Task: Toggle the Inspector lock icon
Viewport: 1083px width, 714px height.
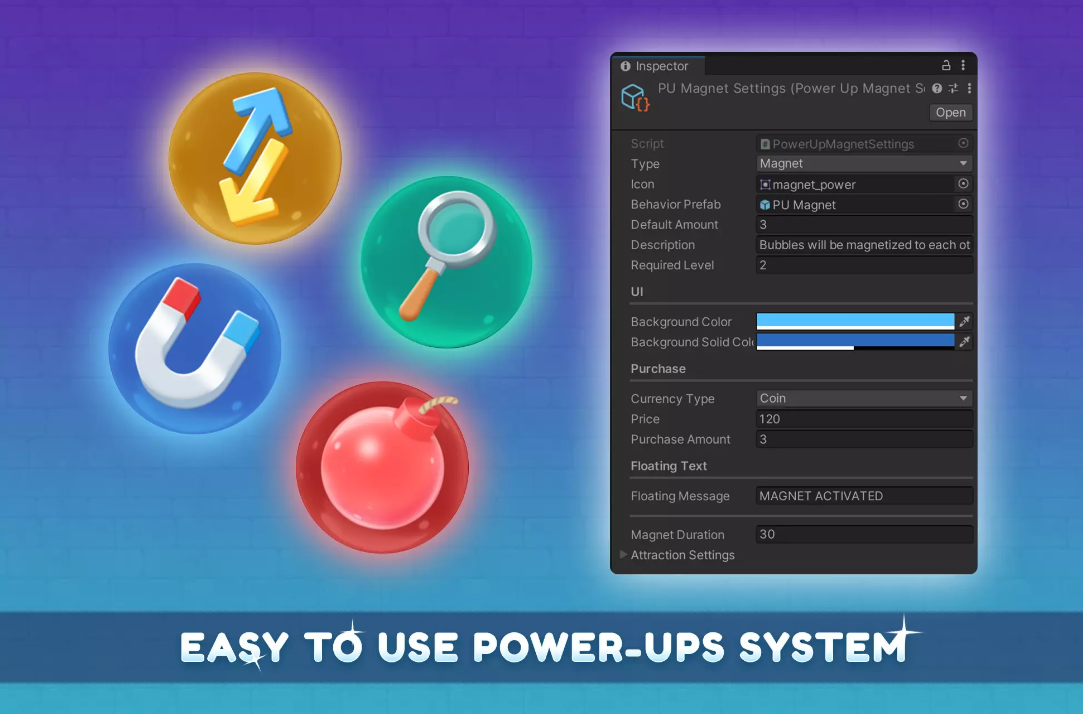Action: pos(946,66)
